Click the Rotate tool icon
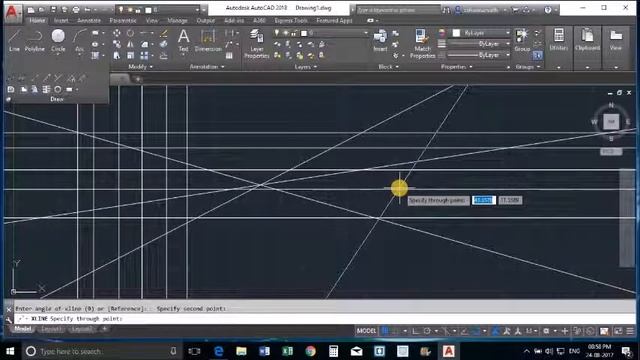 (130, 33)
